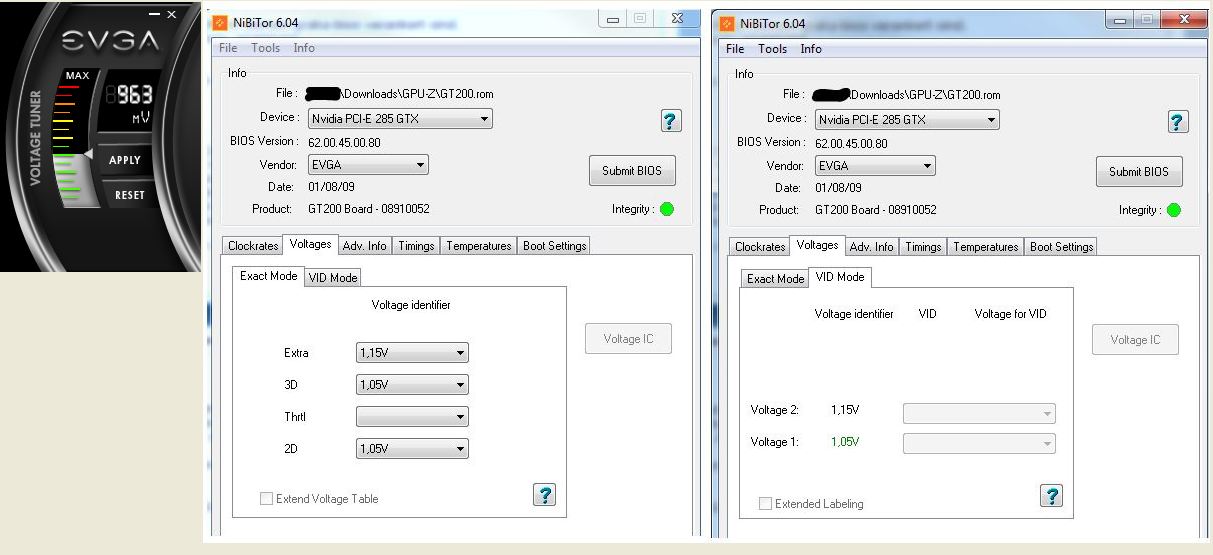Open File menu in right NiBiTor window

[x=735, y=49]
